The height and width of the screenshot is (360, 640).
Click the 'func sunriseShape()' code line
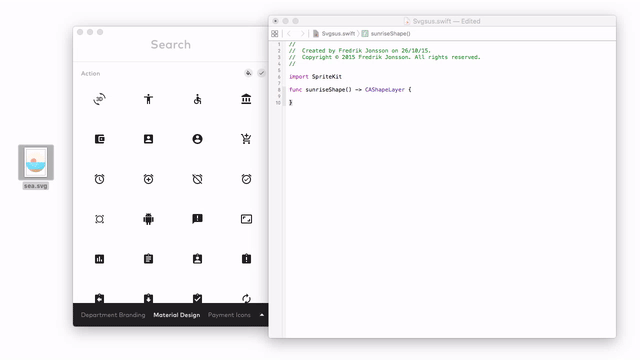(x=350, y=89)
